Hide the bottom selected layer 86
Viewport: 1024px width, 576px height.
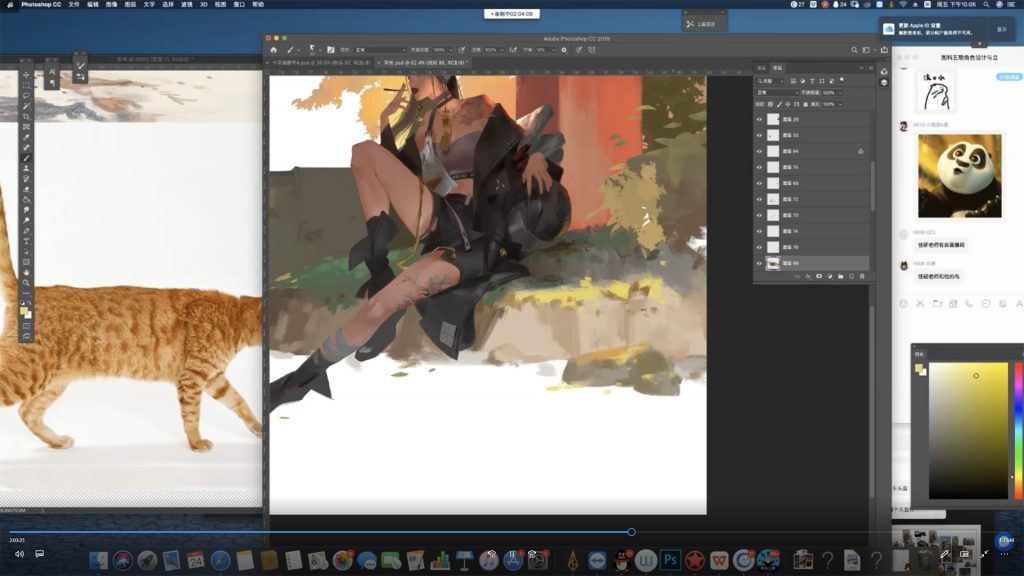[759, 263]
